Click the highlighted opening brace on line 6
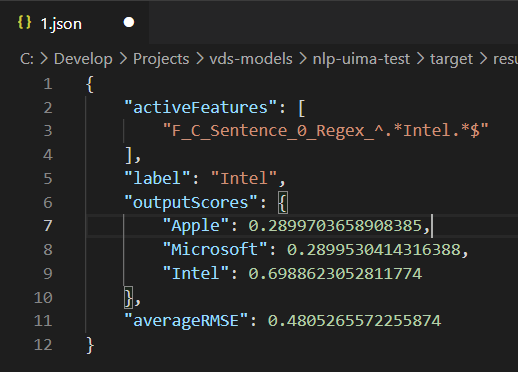Screen dimensions: 518x372 coord(283,202)
